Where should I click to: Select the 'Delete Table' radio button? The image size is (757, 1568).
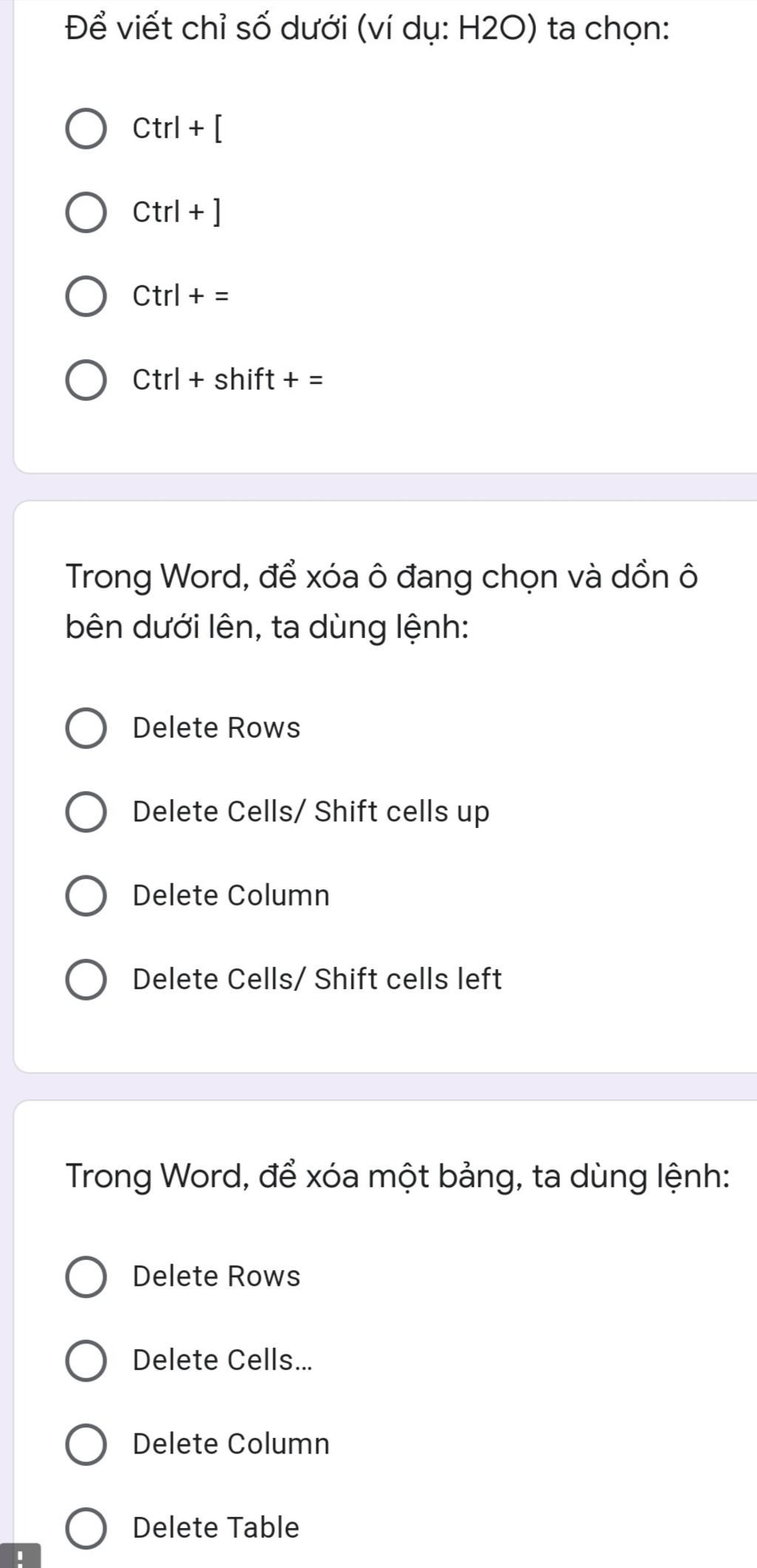(x=86, y=1527)
